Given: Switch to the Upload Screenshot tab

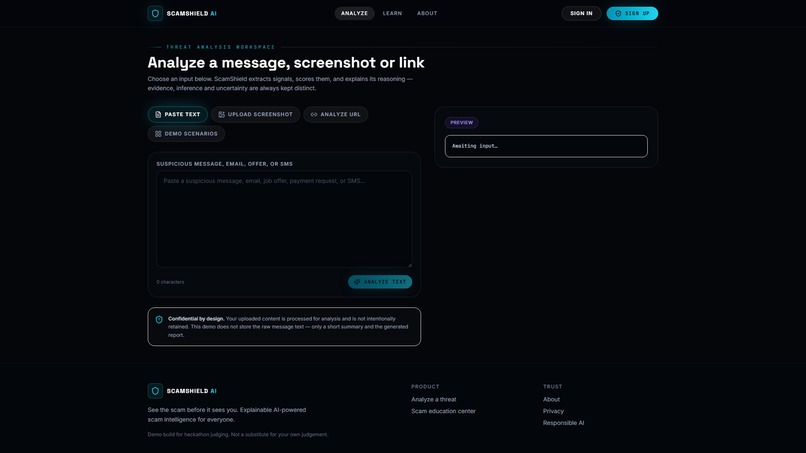Looking at the screenshot, I should click(255, 115).
